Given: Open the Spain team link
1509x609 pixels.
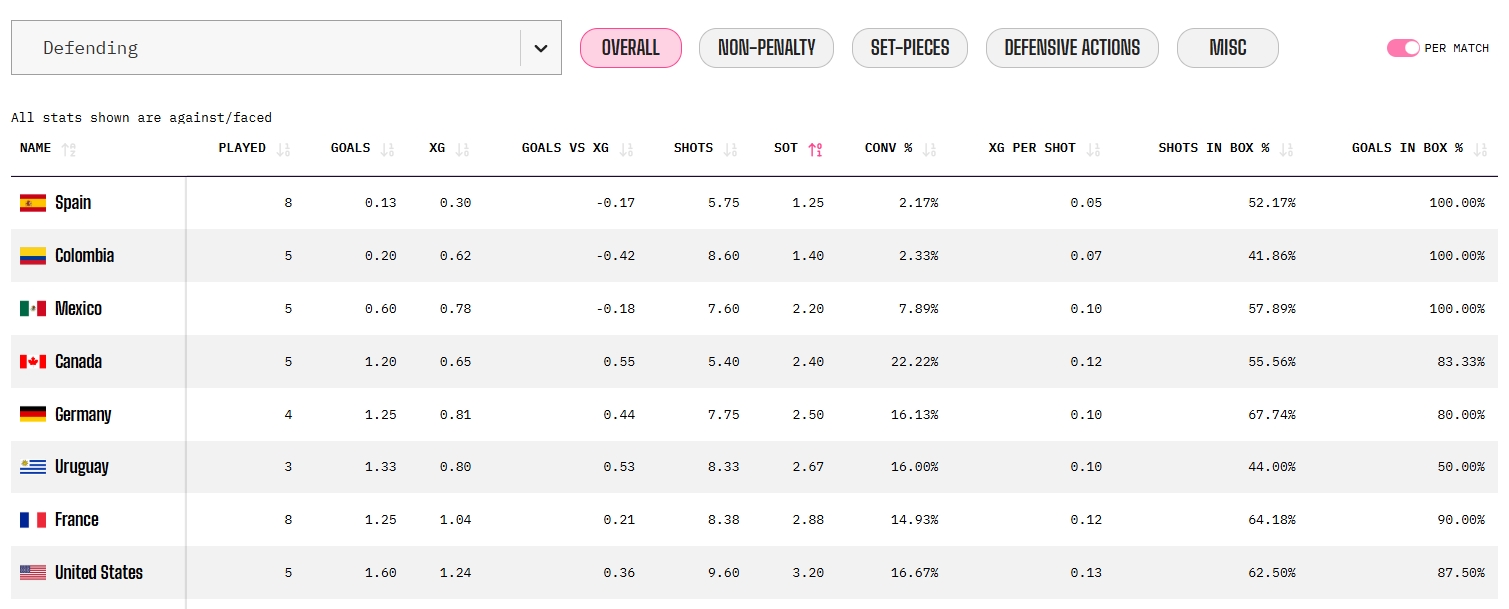Looking at the screenshot, I should coord(73,203).
